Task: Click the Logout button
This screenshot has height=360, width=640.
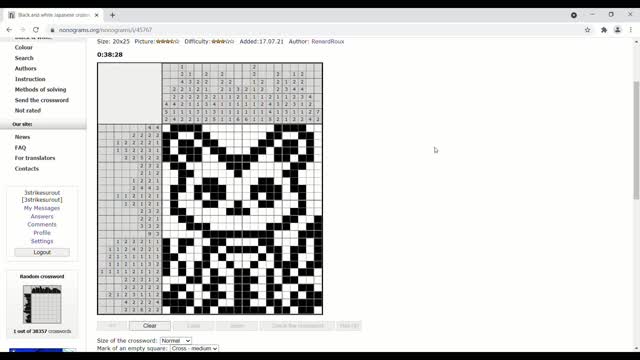Action: point(42,252)
